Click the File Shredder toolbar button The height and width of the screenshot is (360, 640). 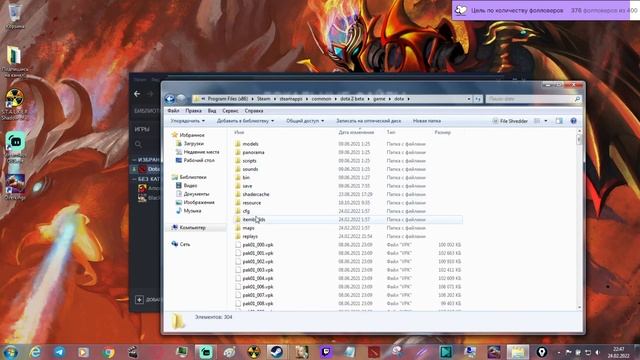click(x=510, y=121)
